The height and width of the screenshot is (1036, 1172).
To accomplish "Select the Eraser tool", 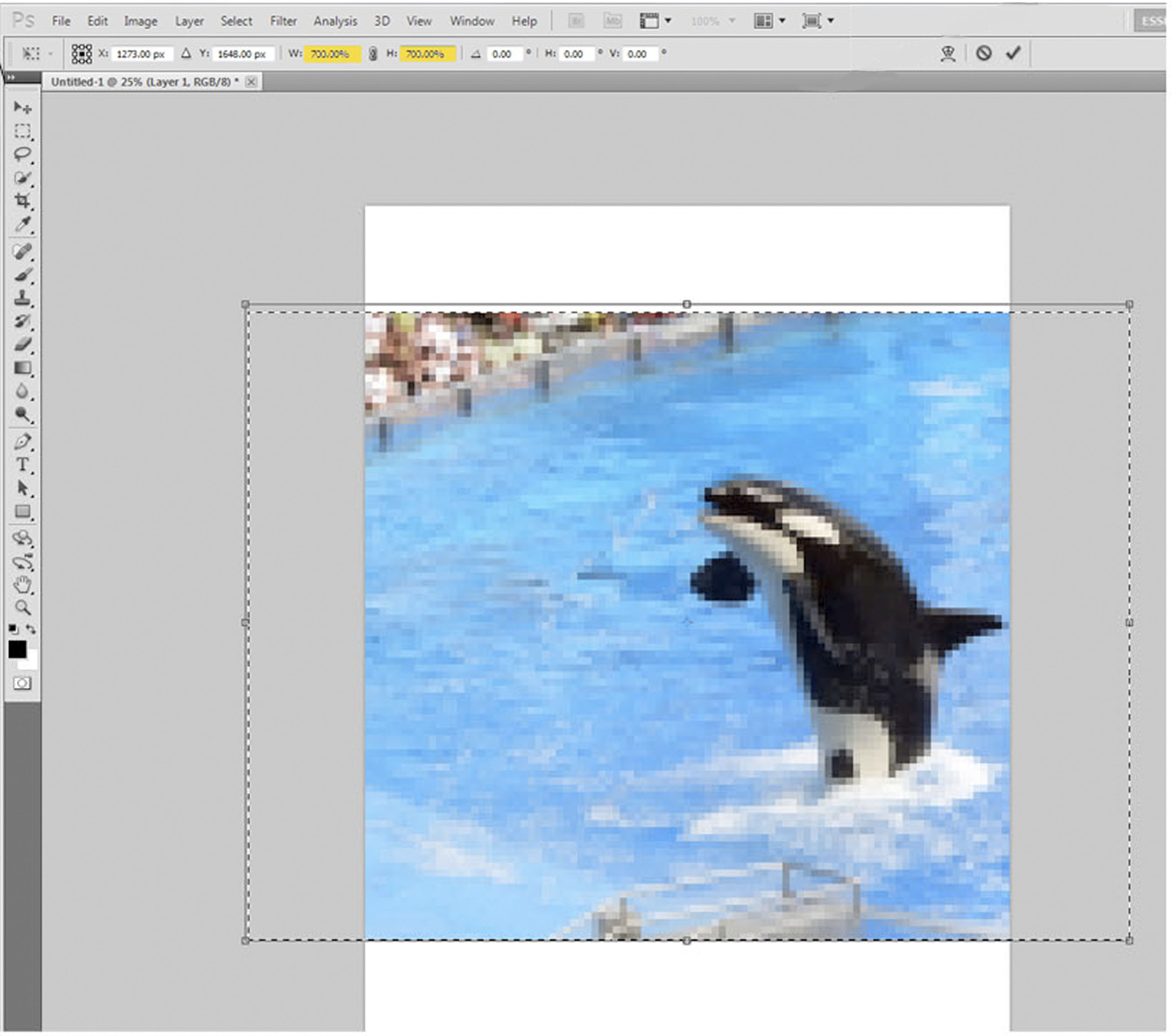I will pyautogui.click(x=22, y=344).
